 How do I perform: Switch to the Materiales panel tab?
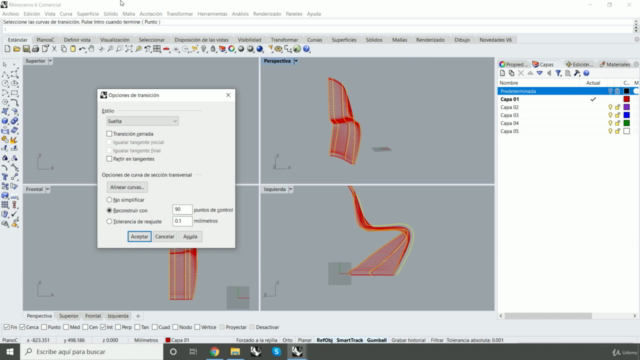[x=615, y=64]
